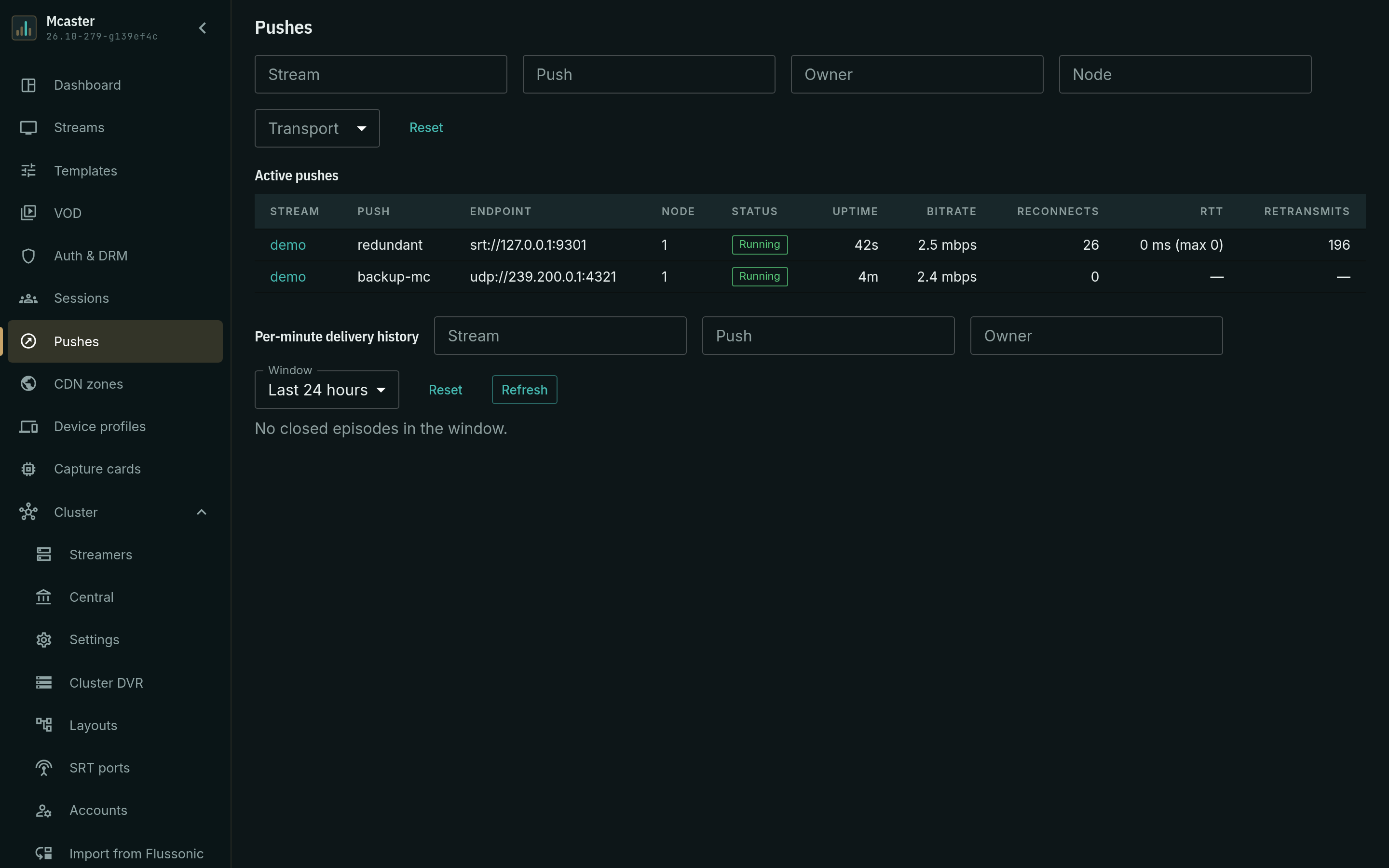Open the Window Last 24 hours dropdown
1389x868 pixels.
pyautogui.click(x=327, y=390)
